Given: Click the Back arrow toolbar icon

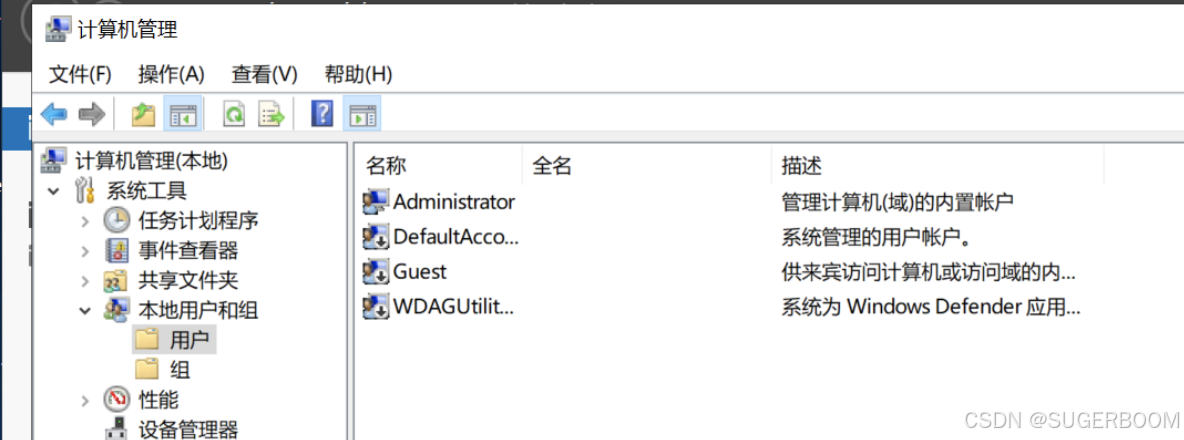Looking at the screenshot, I should coord(54,115).
